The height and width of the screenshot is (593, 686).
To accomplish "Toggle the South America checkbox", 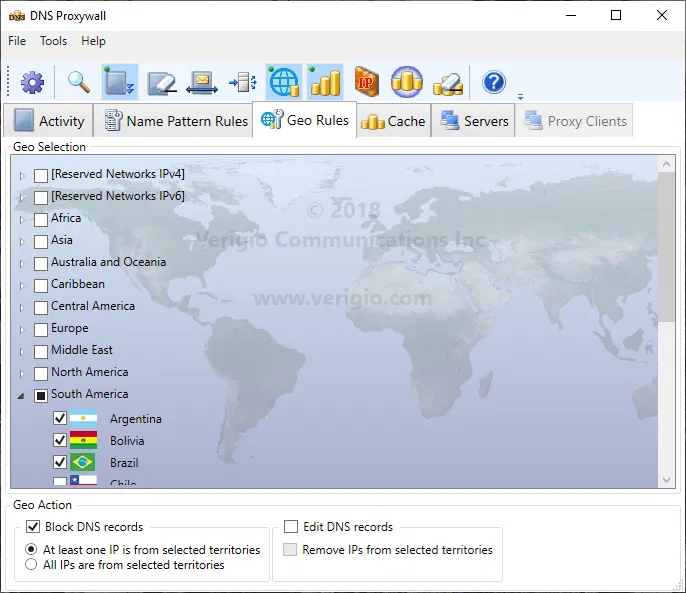I will click(x=41, y=396).
